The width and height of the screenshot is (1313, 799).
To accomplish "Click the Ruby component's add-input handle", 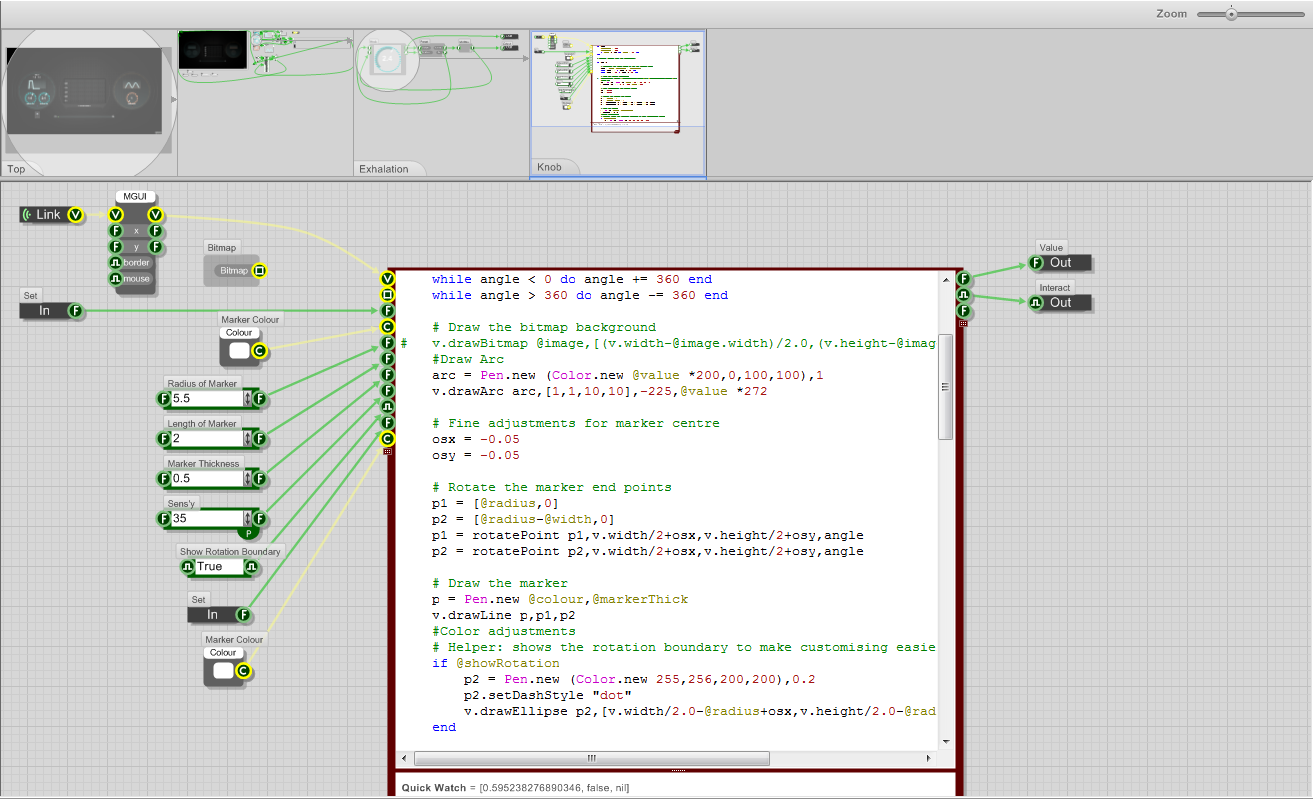I will (388, 453).
